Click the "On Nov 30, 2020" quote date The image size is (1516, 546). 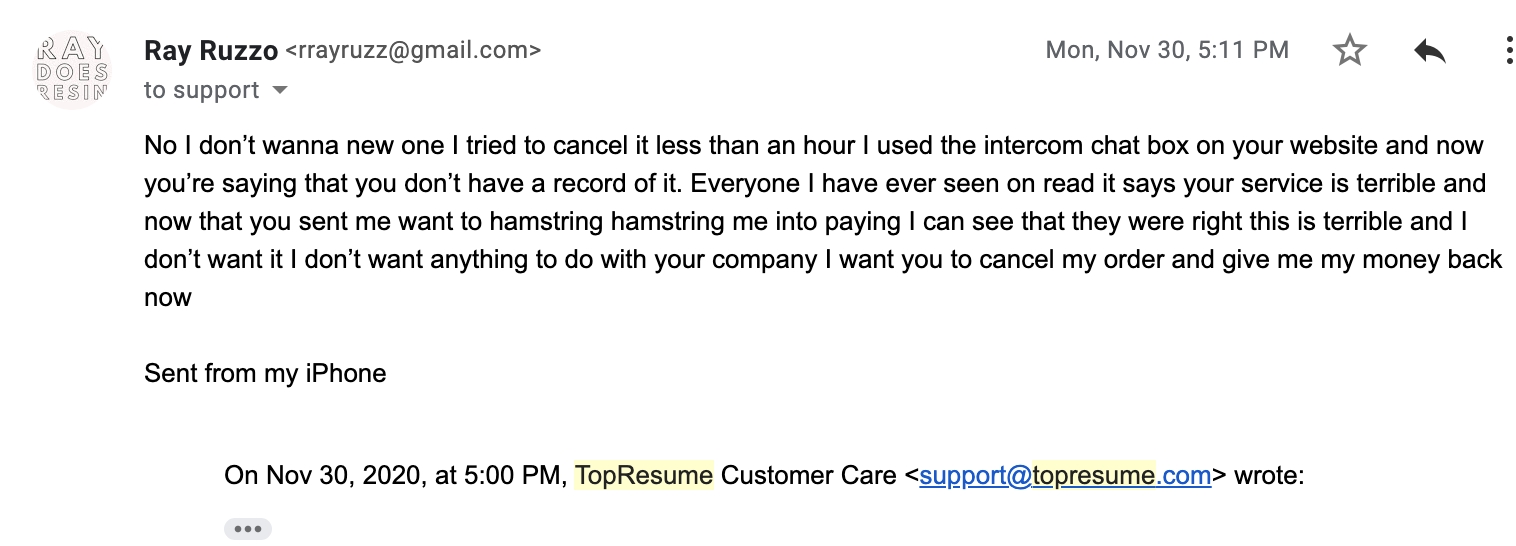[322, 475]
